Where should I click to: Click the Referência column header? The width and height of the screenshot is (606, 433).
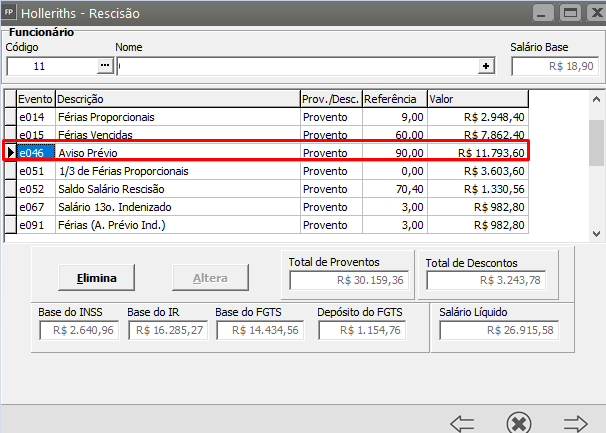(x=395, y=99)
